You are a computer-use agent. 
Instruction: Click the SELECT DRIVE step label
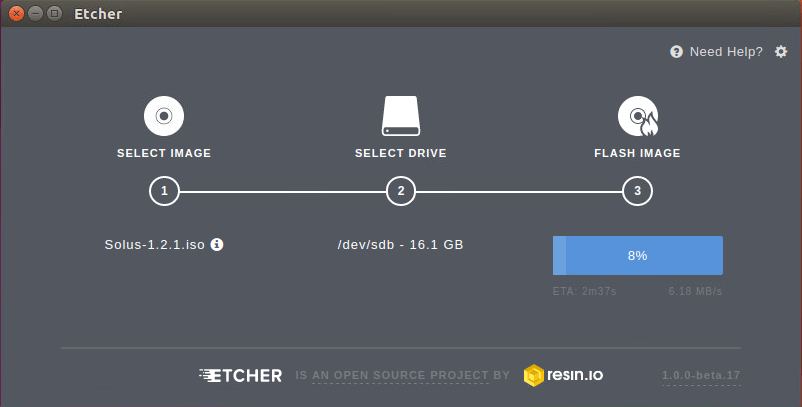(400, 153)
